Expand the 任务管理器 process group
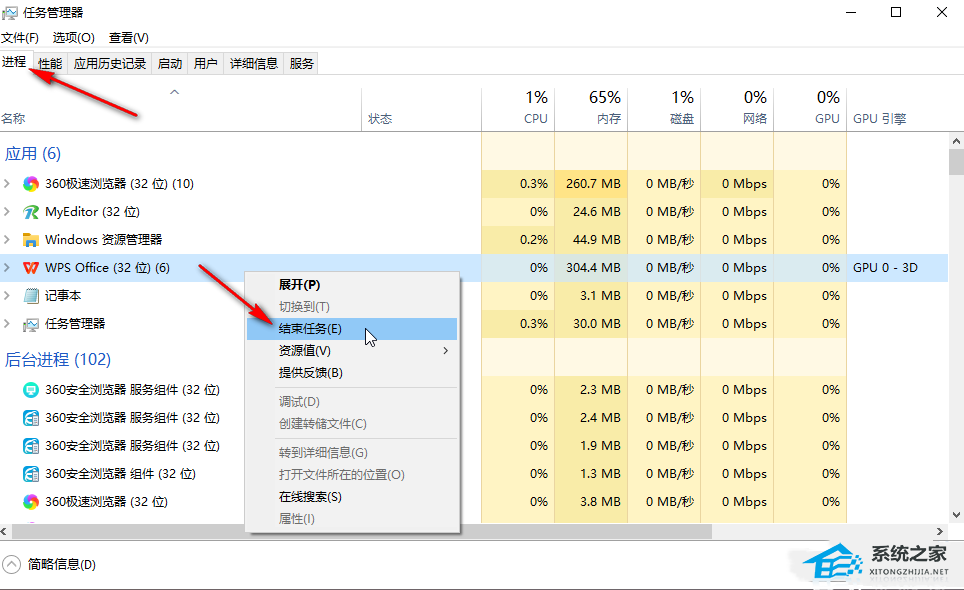The height and width of the screenshot is (590, 964). [x=7, y=323]
